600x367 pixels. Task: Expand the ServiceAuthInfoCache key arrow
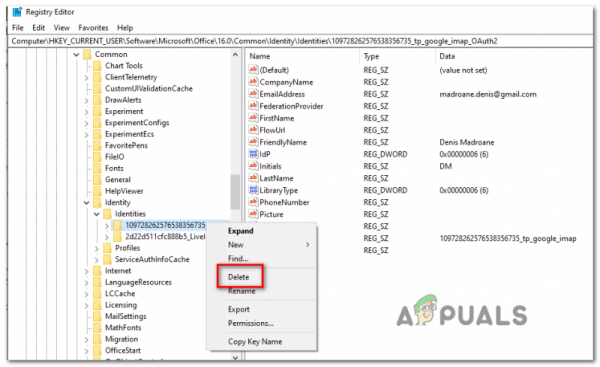point(96,259)
